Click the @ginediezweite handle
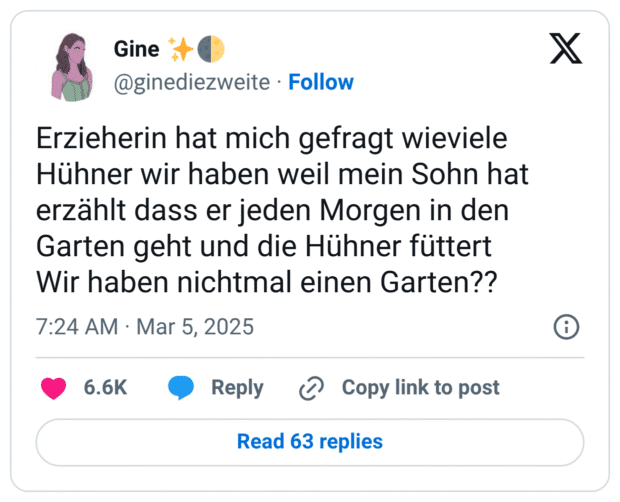The image size is (620, 502). coord(192,82)
